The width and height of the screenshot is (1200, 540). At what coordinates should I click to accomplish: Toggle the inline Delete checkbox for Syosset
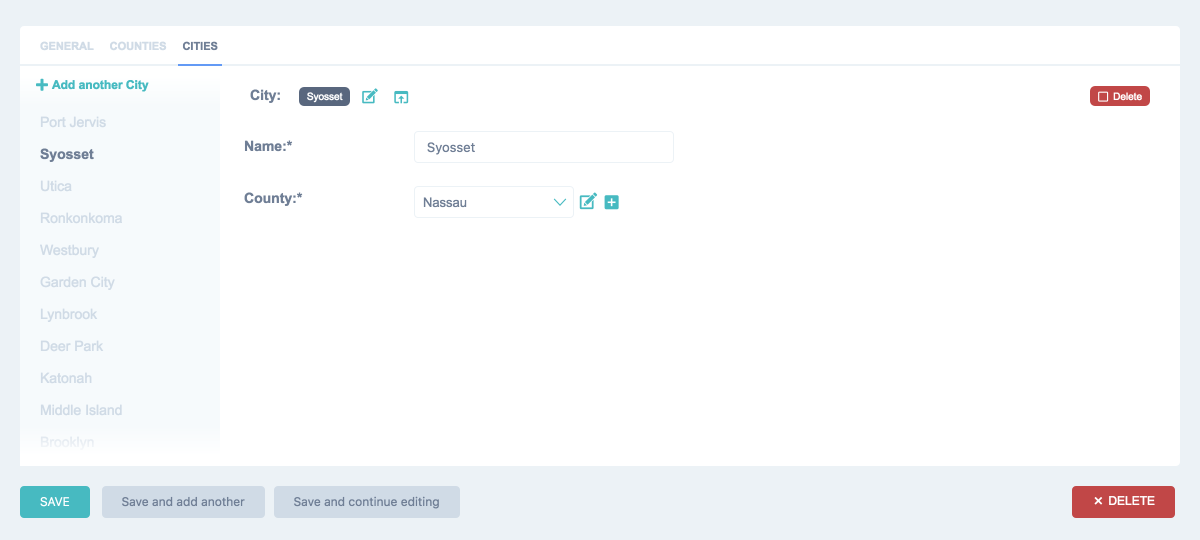(1103, 97)
